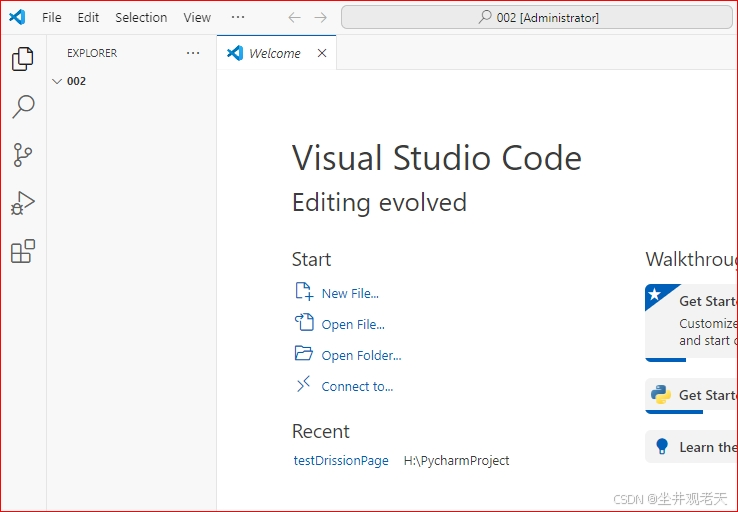The image size is (738, 512).
Task: Click the New File icon under Start
Action: pyautogui.click(x=304, y=291)
